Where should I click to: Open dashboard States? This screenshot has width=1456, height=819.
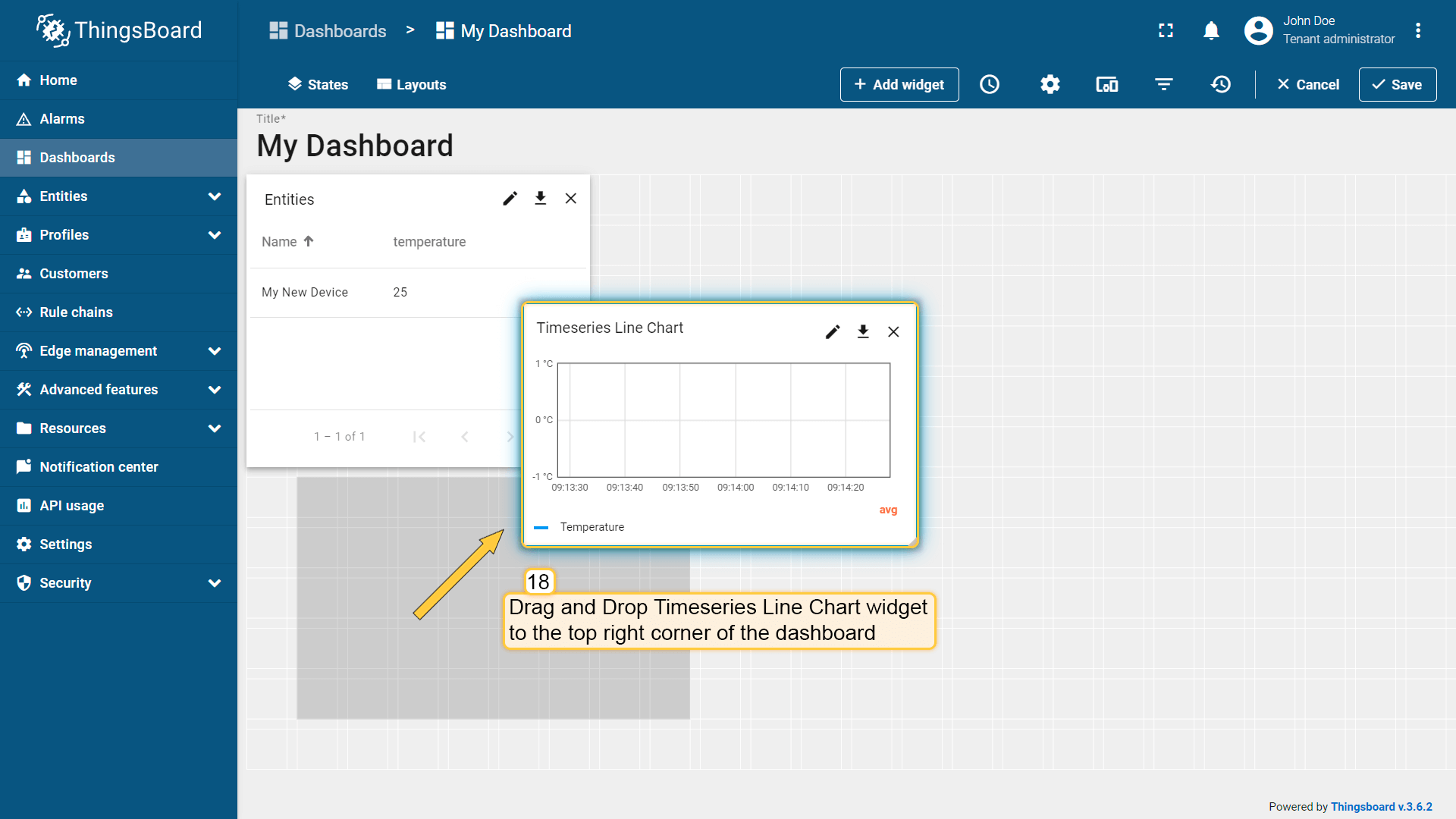(x=318, y=84)
